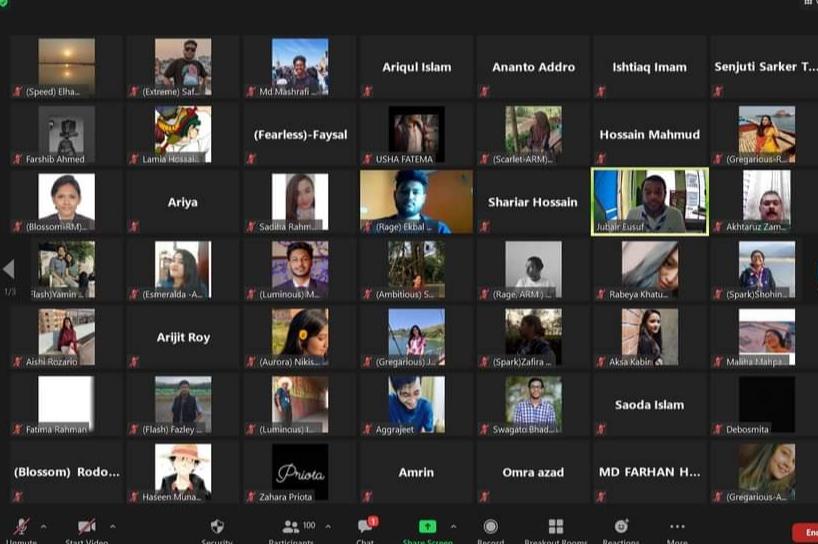This screenshot has width=818, height=544.
Task: Click the Unmute microphone icon
Action: pos(20,526)
